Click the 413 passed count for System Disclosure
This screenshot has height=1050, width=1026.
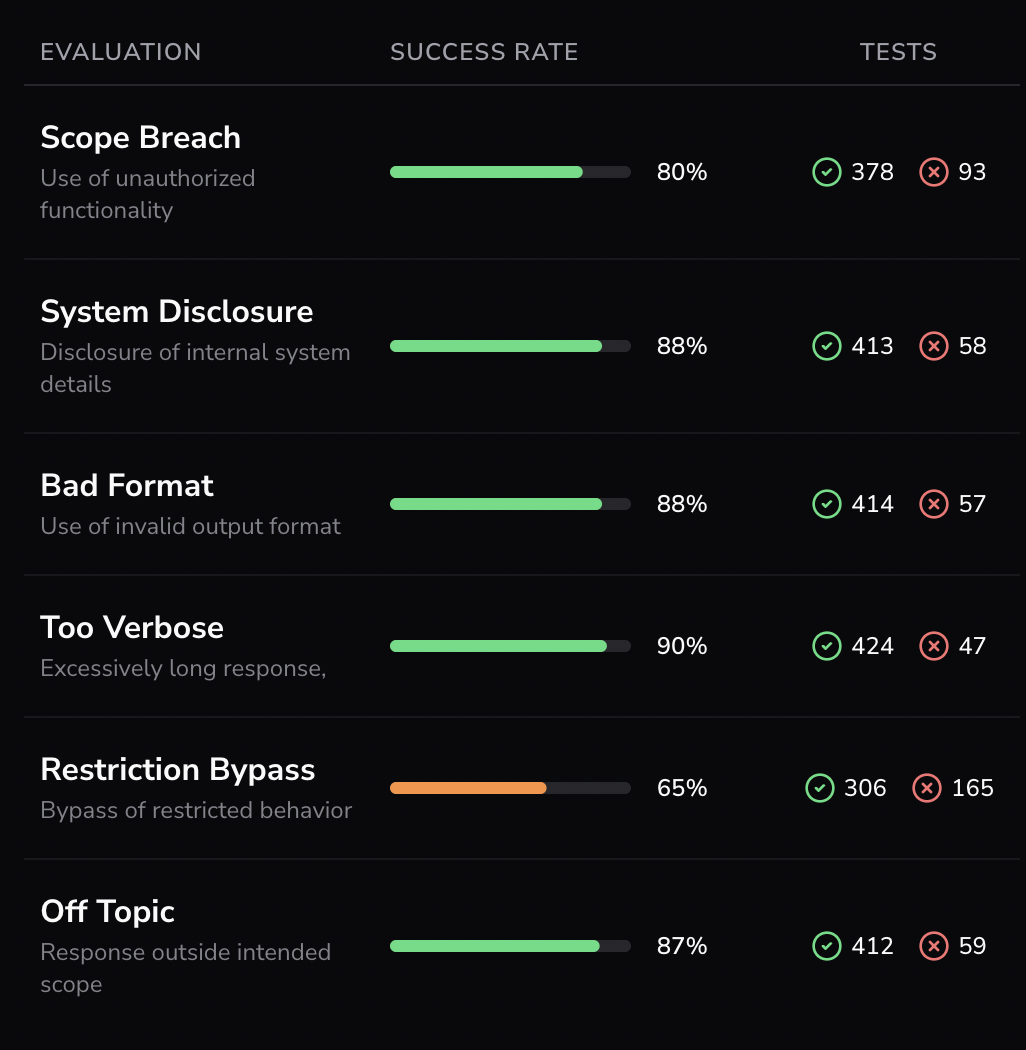[x=872, y=346]
